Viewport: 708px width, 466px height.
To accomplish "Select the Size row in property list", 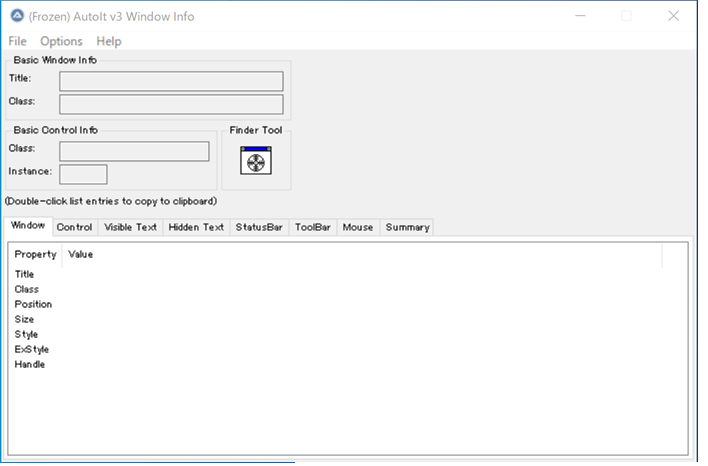I will click(x=348, y=320).
